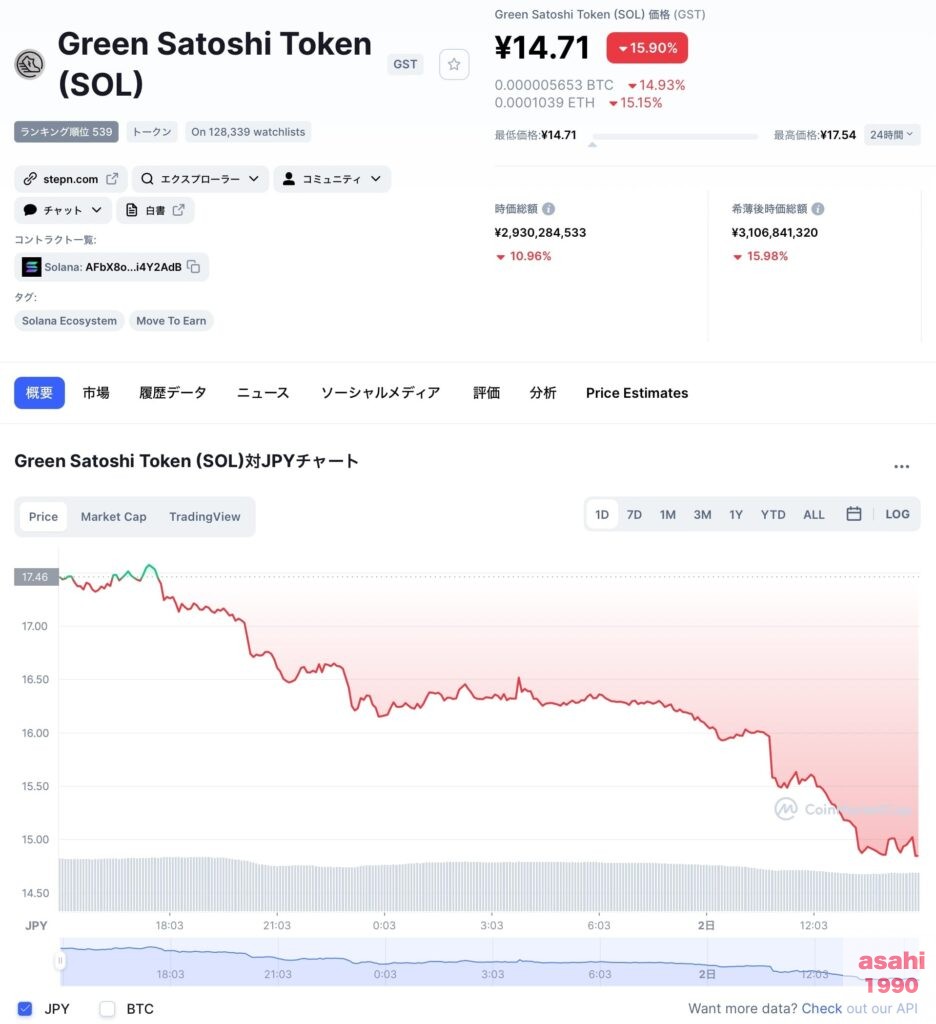This screenshot has width=936, height=1024.
Task: Show info about 時価総額 market cap
Action: [x=549, y=209]
